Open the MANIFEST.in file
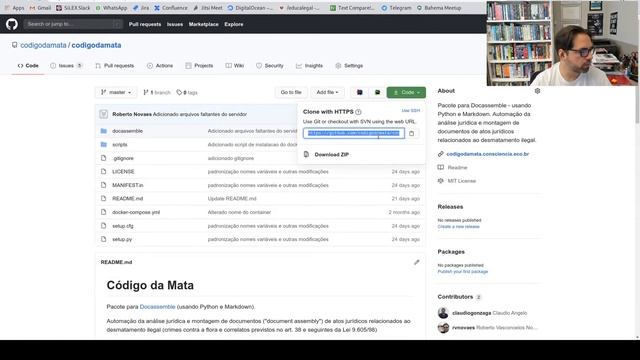 (128, 185)
